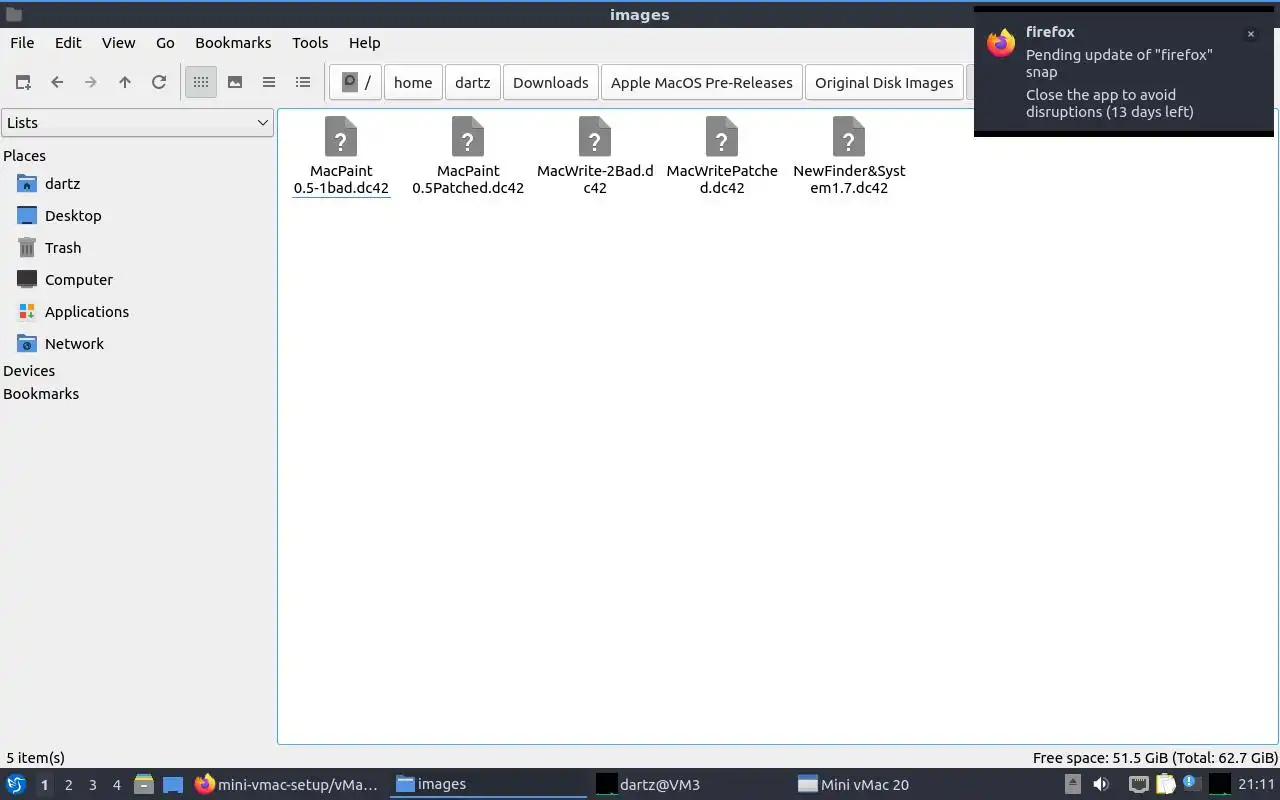Dismiss the firefox snap notification
Screen dimensions: 1280x800
tap(1250, 34)
